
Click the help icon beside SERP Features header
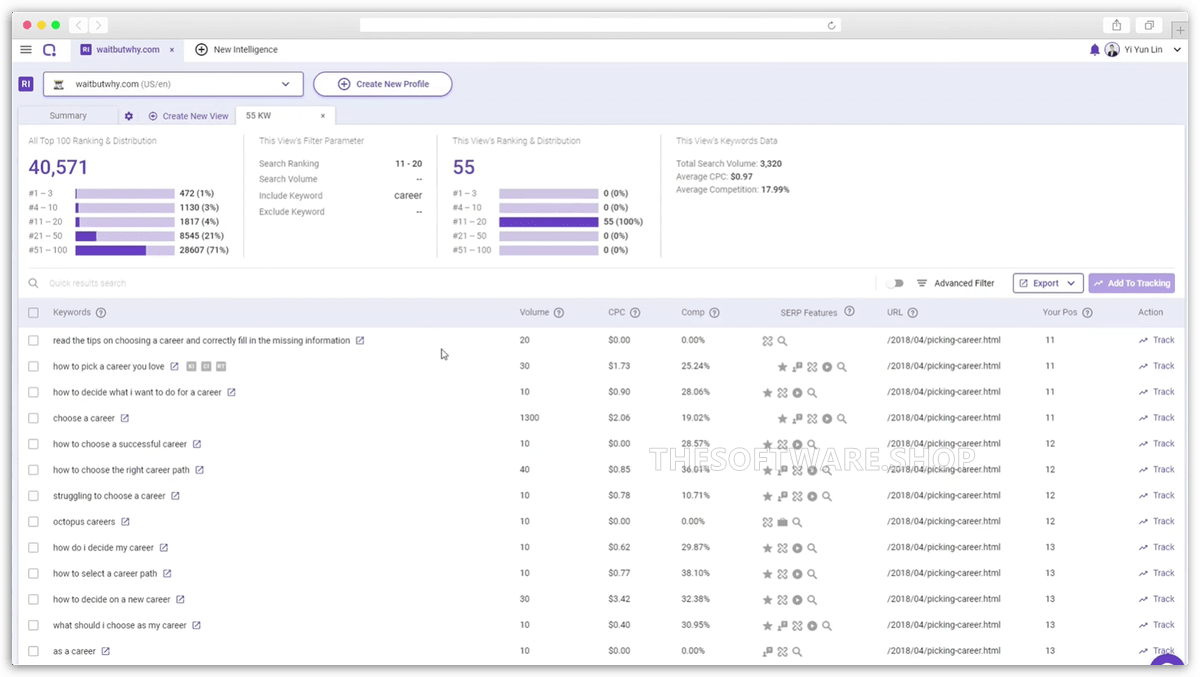(x=849, y=312)
